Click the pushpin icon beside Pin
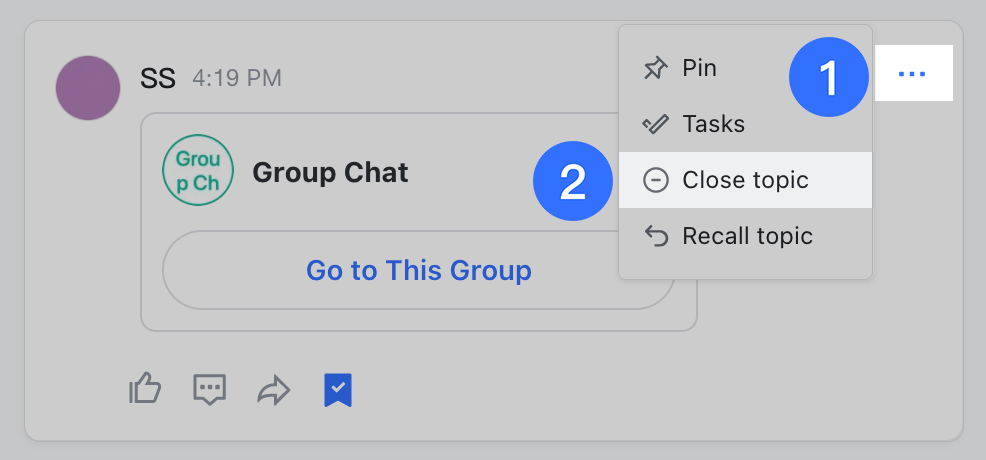Screen dimensions: 986x460 (x=655, y=69)
